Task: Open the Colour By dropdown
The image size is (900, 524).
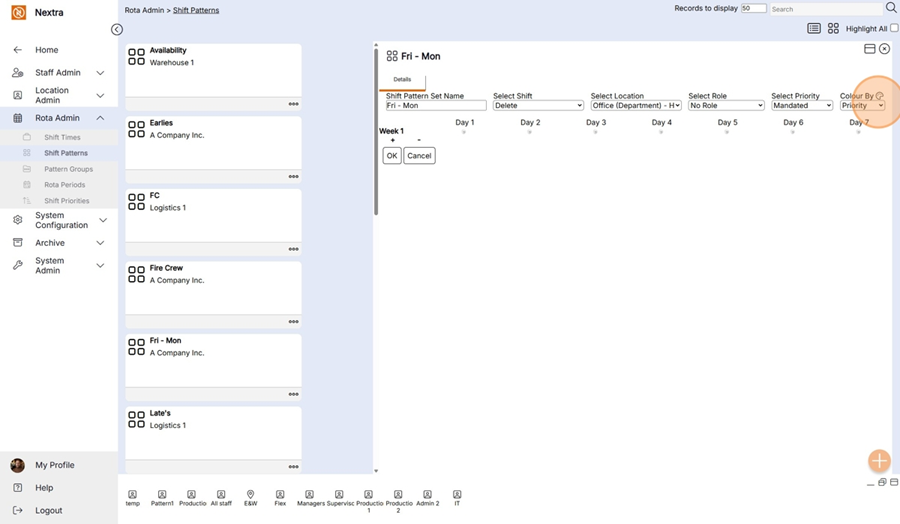Action: 862,106
